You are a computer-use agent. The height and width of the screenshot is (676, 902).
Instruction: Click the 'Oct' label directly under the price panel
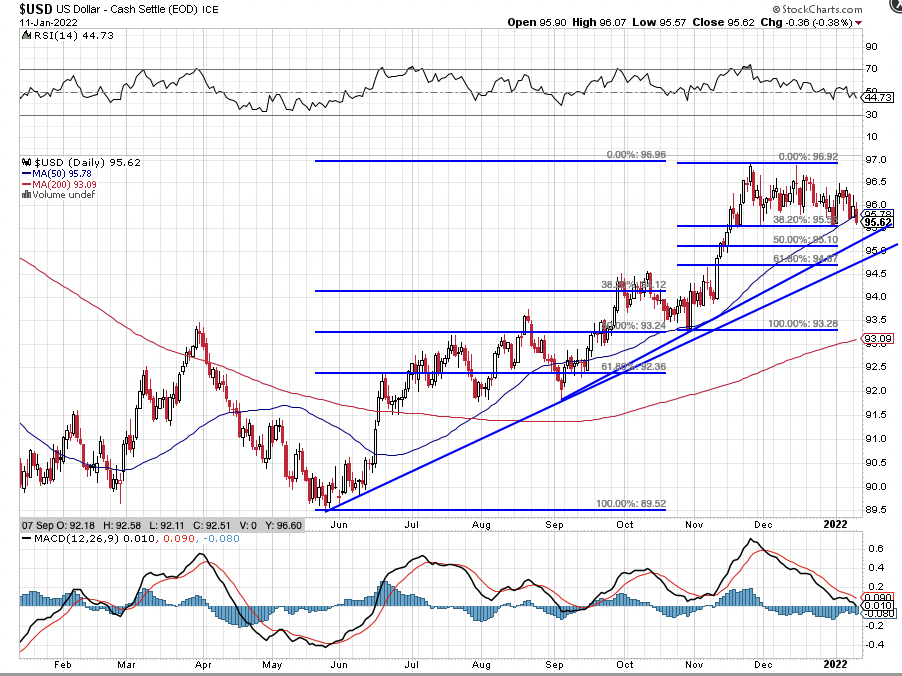pyautogui.click(x=625, y=524)
